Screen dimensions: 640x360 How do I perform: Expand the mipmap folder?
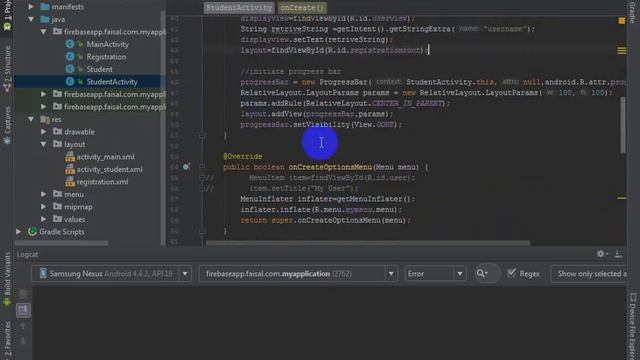click(x=43, y=207)
